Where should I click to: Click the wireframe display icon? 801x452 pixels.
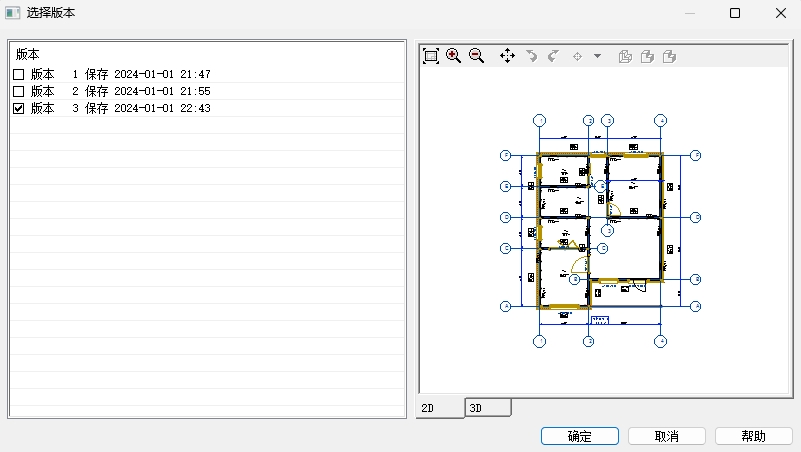click(x=625, y=56)
